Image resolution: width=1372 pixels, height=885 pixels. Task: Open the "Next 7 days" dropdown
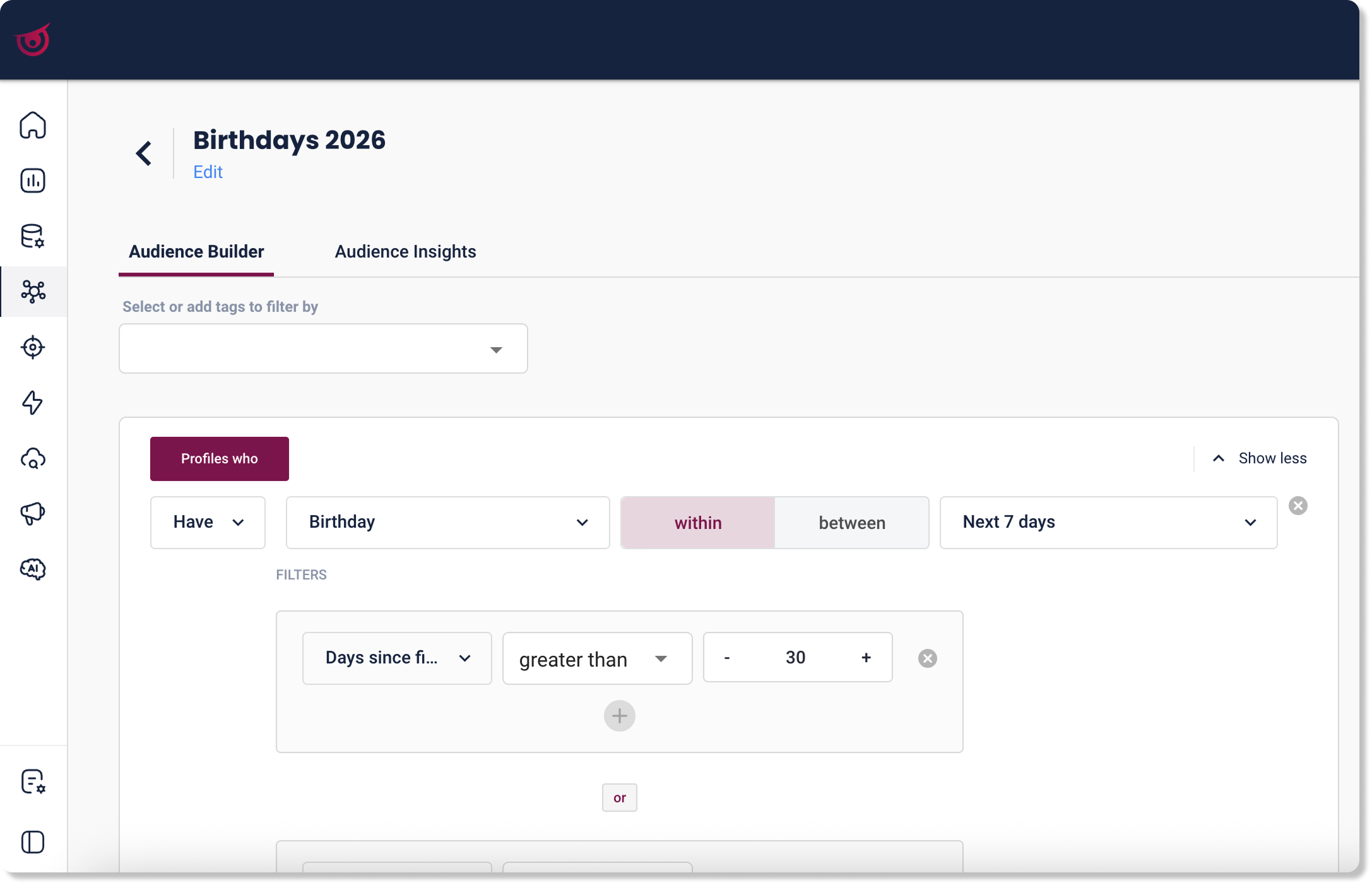1109,523
